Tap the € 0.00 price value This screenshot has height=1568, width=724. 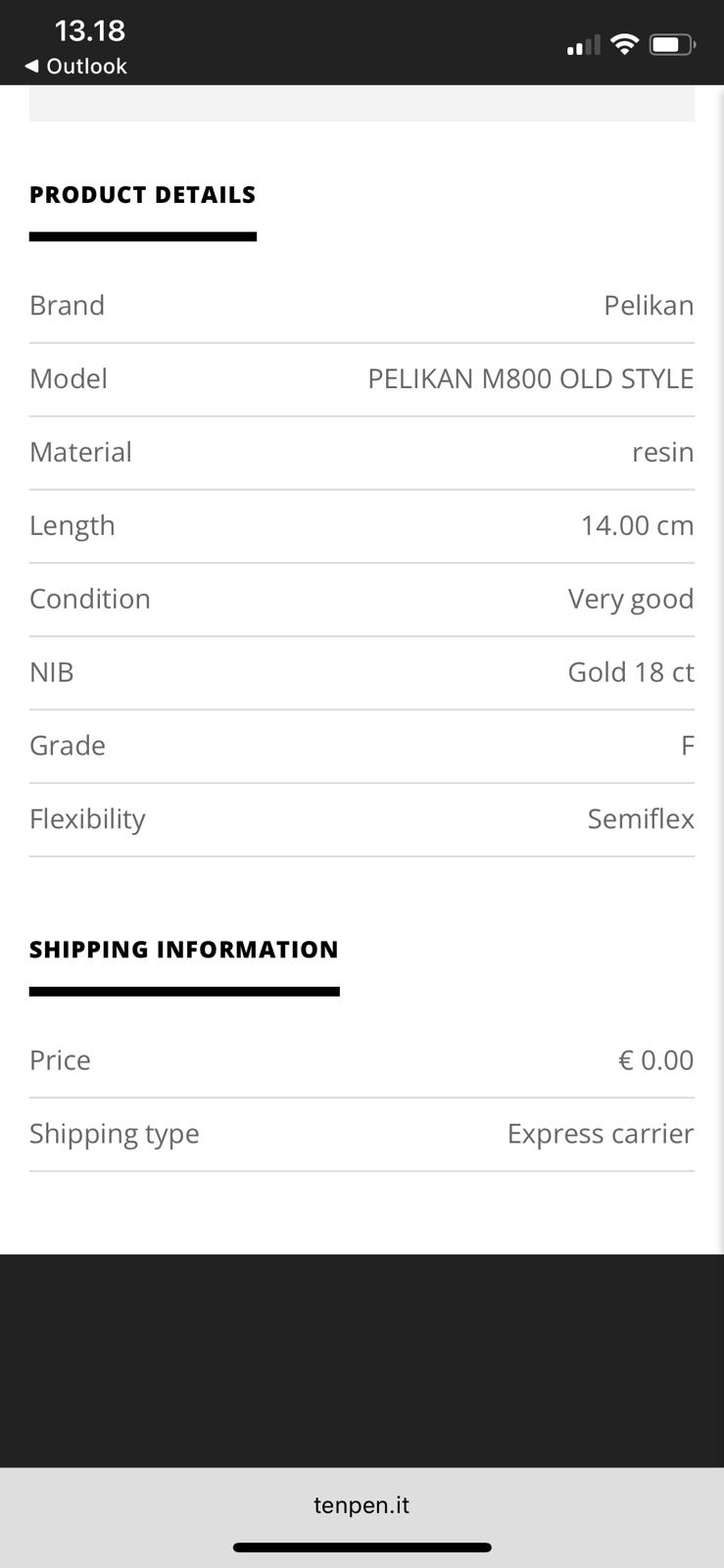[655, 1059]
